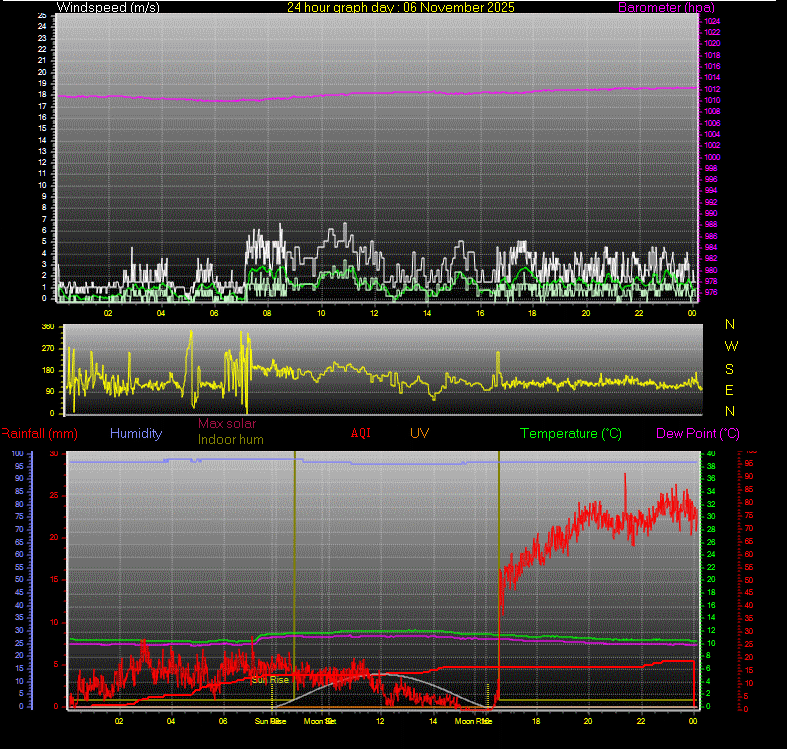Select the S compass direction label

click(x=730, y=368)
